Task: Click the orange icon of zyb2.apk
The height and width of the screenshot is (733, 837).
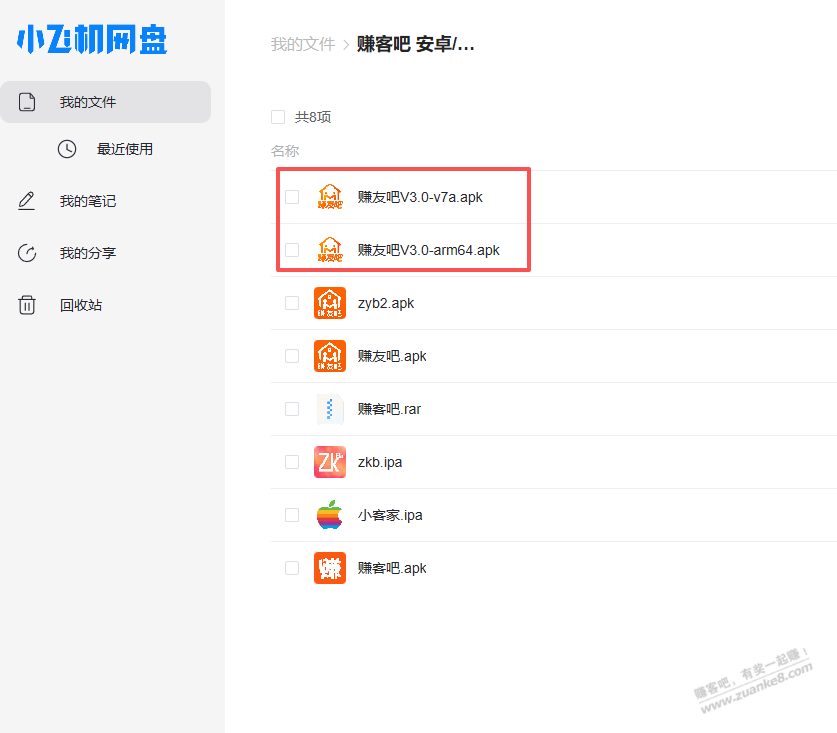Action: click(330, 303)
